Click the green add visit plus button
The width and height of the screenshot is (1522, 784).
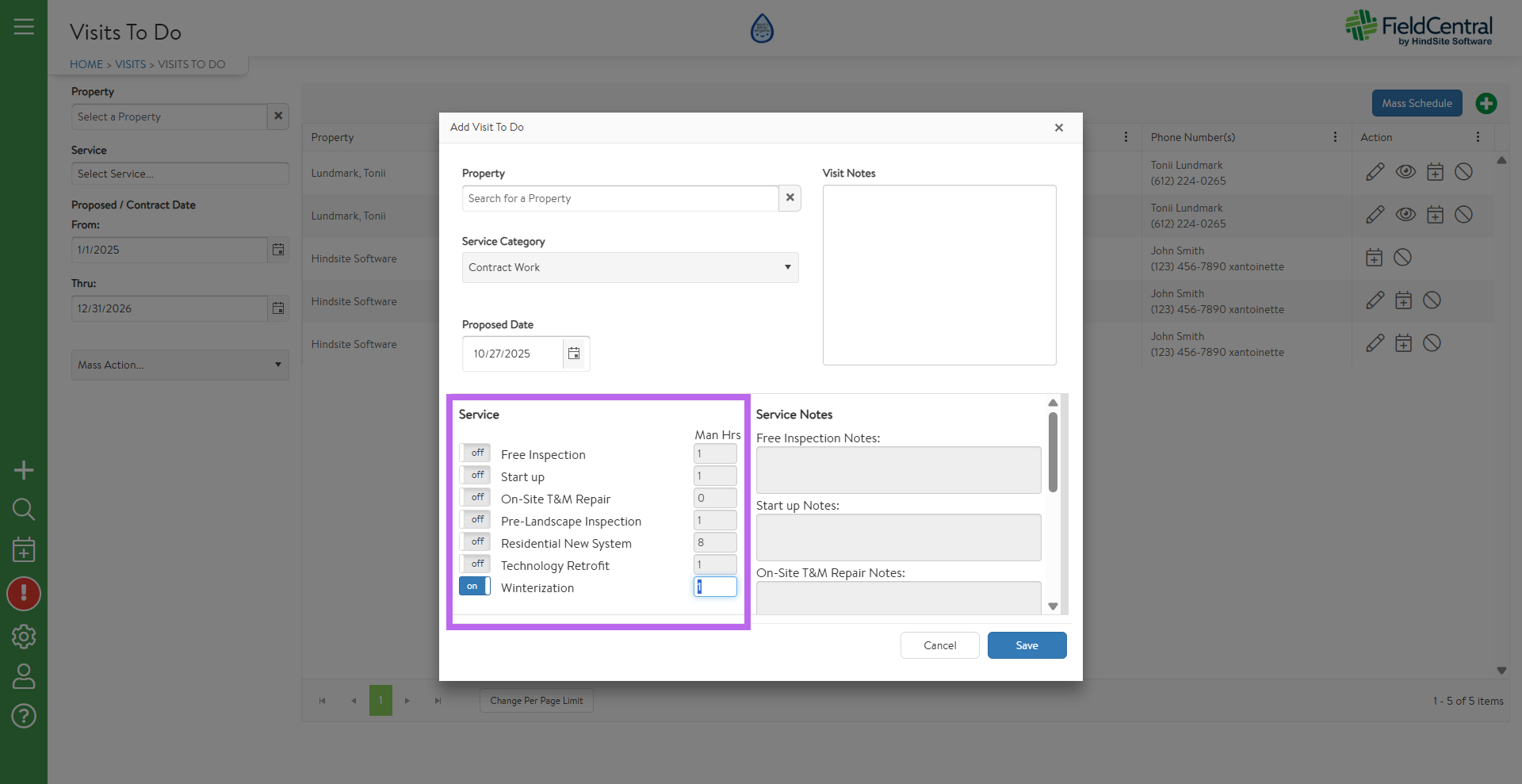(1486, 104)
